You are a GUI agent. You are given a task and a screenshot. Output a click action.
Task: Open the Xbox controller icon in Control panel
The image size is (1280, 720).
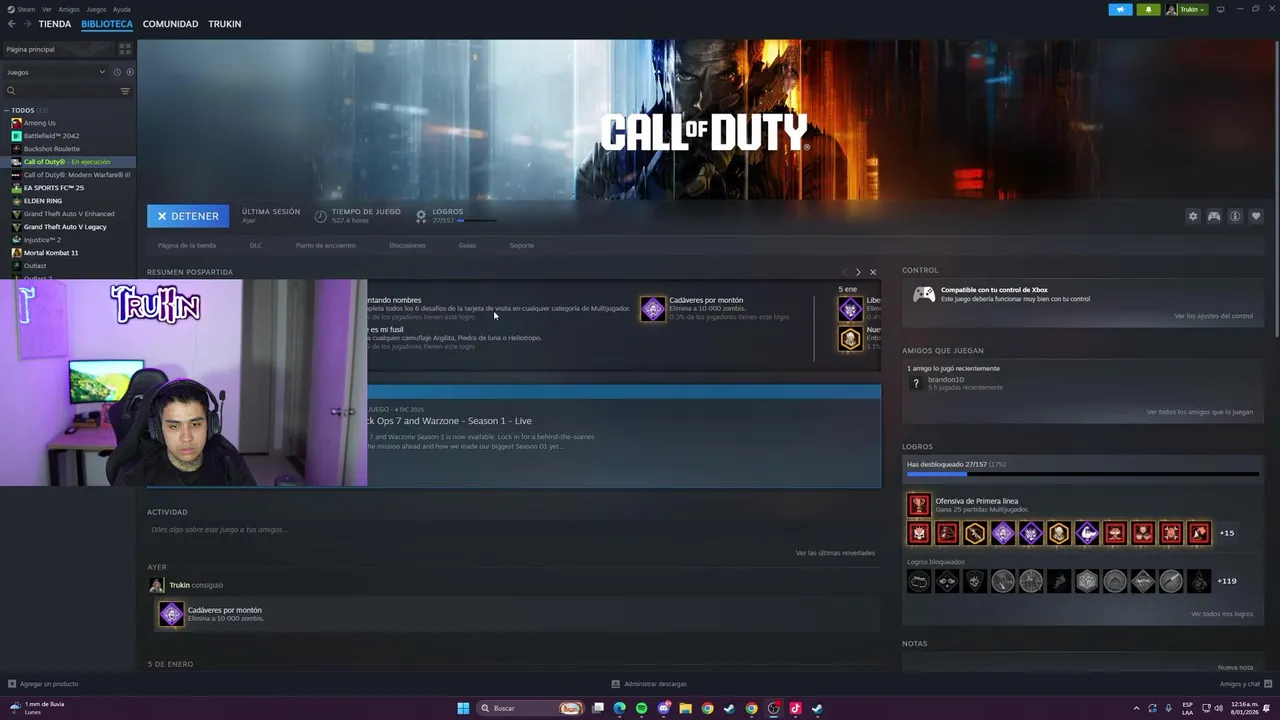(x=924, y=294)
